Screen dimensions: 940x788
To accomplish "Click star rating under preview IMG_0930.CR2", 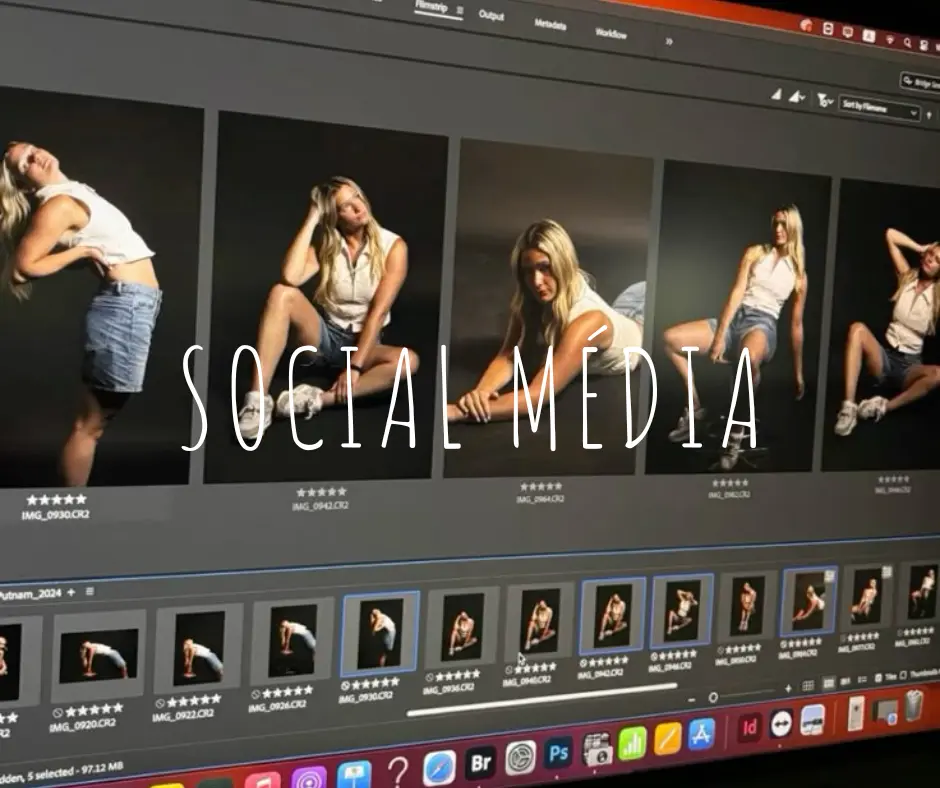I will click(x=56, y=500).
